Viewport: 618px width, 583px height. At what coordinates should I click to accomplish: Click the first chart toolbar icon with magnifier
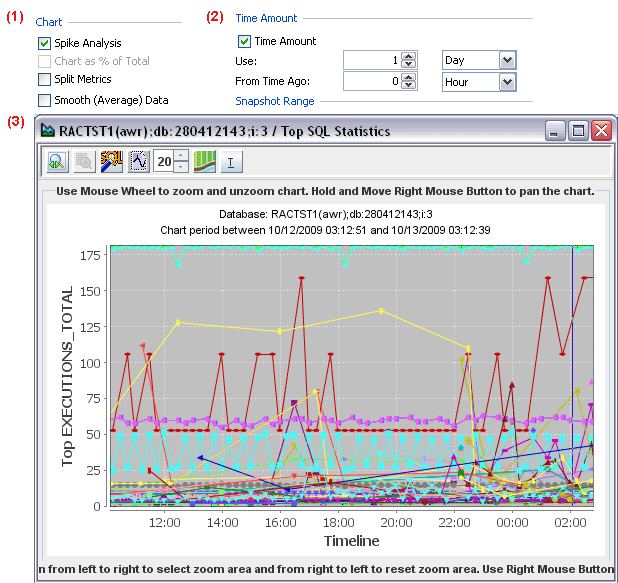point(56,161)
